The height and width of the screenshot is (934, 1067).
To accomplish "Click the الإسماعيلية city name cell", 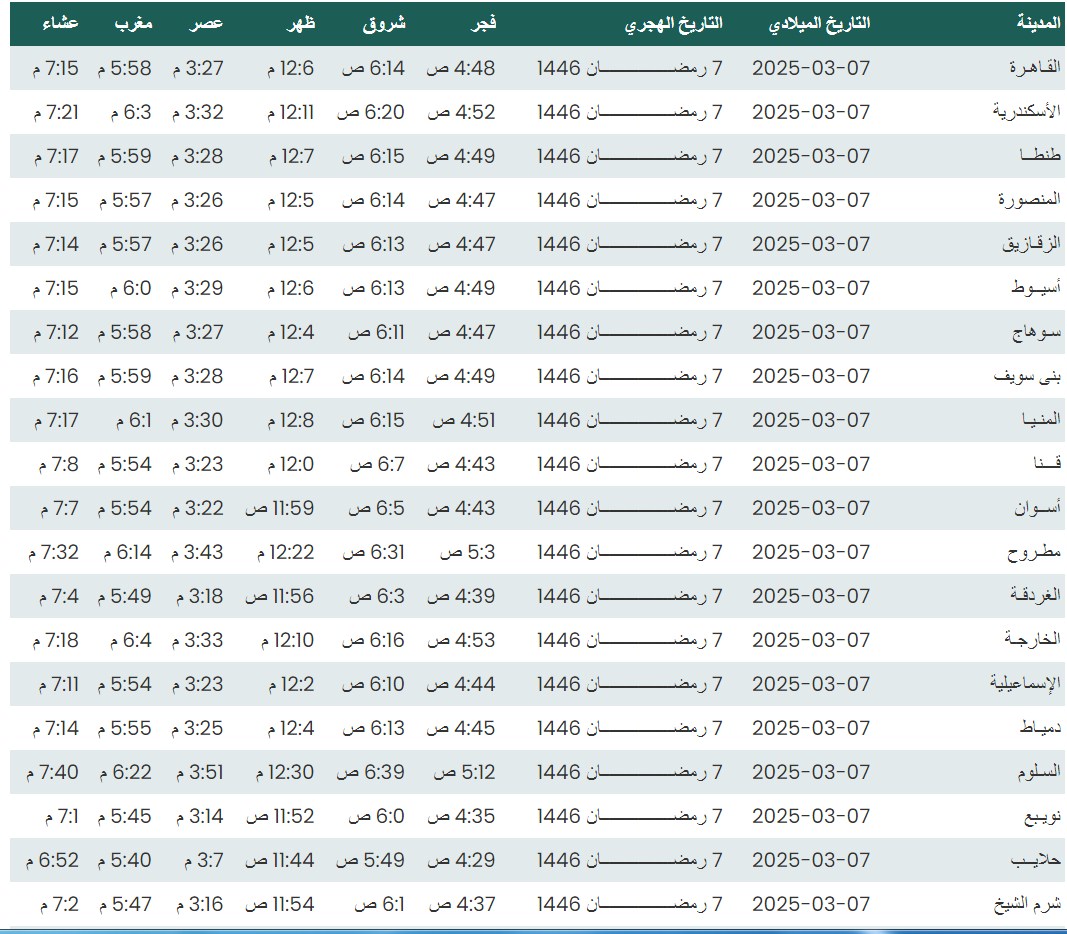I will pyautogui.click(x=1025, y=684).
